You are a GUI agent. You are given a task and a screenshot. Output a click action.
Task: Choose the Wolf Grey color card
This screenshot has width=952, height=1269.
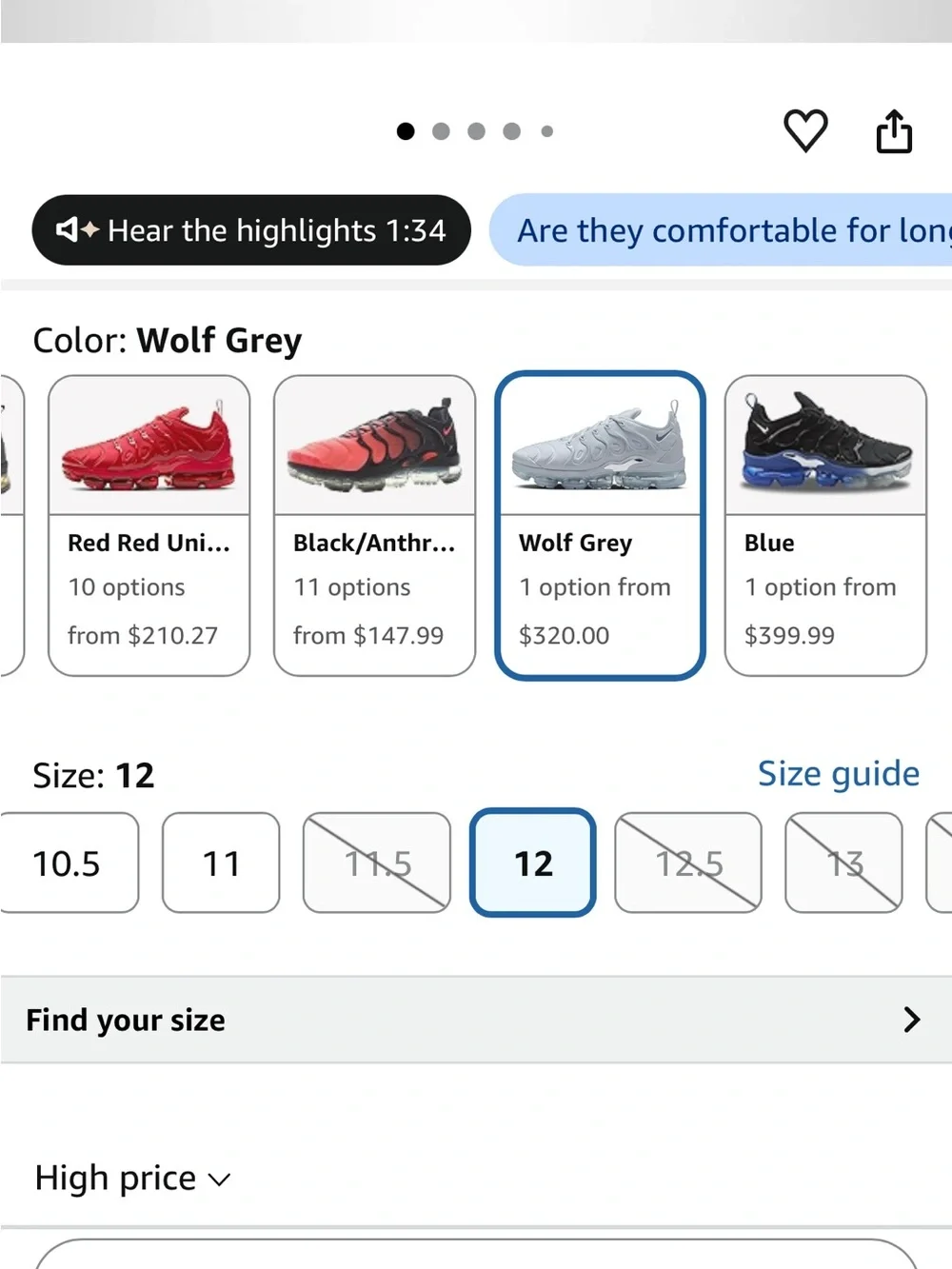pos(600,525)
